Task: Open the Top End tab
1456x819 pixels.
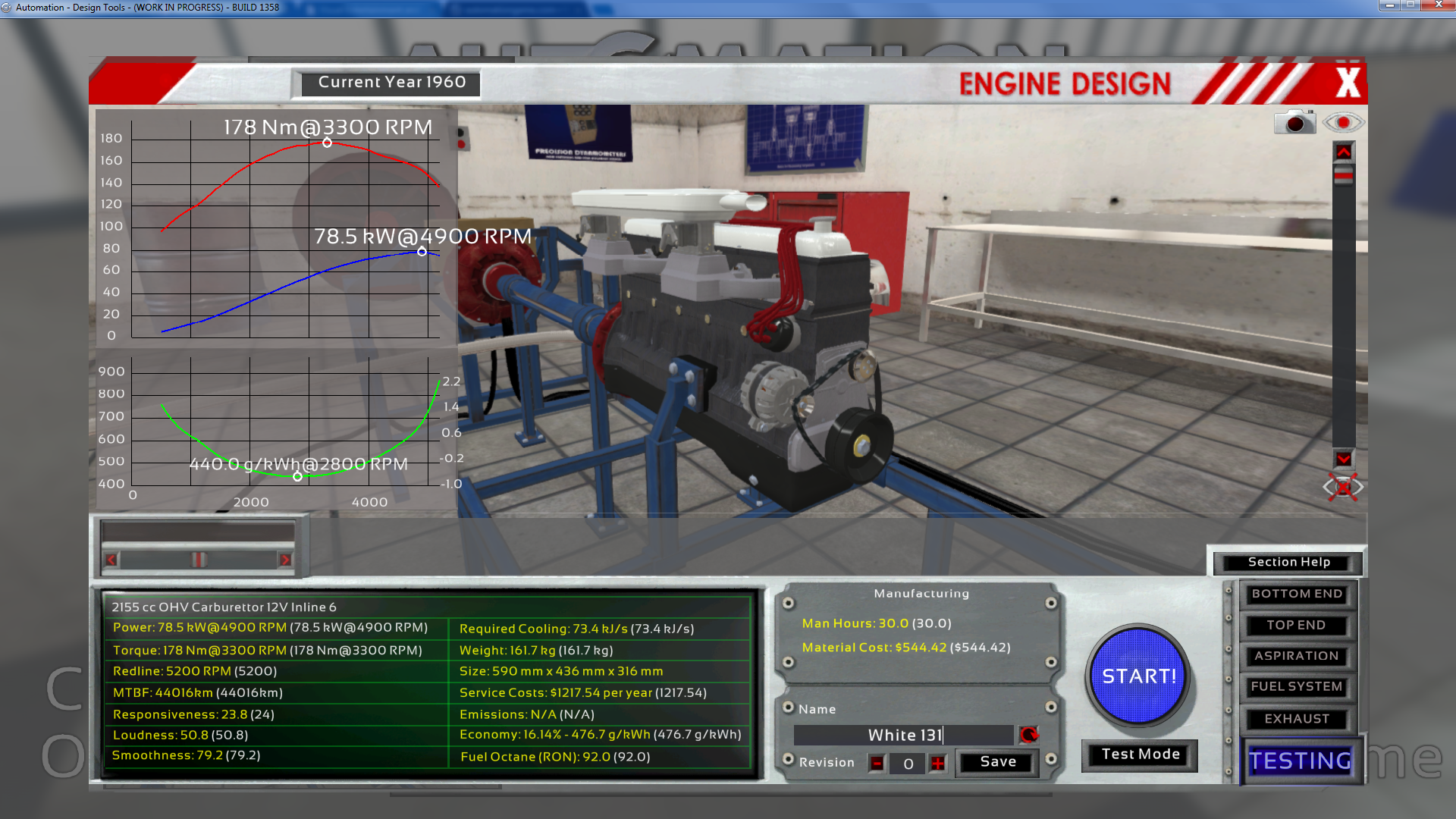Action: click(x=1297, y=625)
